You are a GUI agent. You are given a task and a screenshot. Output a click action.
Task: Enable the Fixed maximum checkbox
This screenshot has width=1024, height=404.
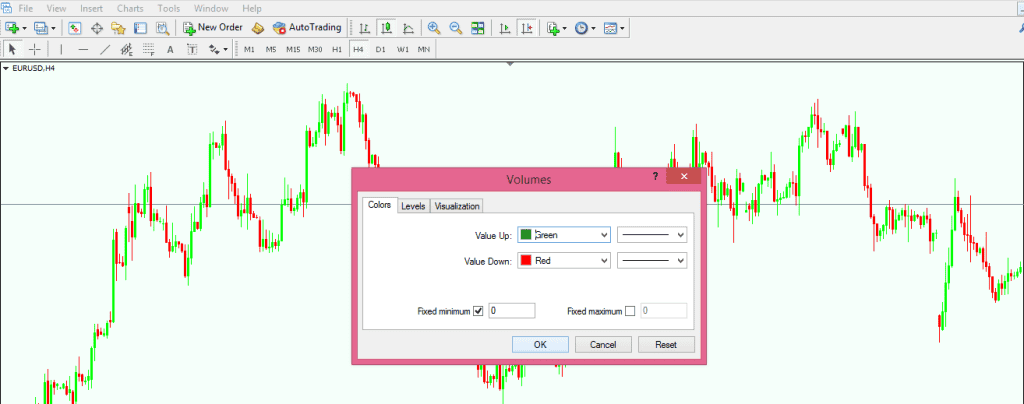(x=629, y=311)
